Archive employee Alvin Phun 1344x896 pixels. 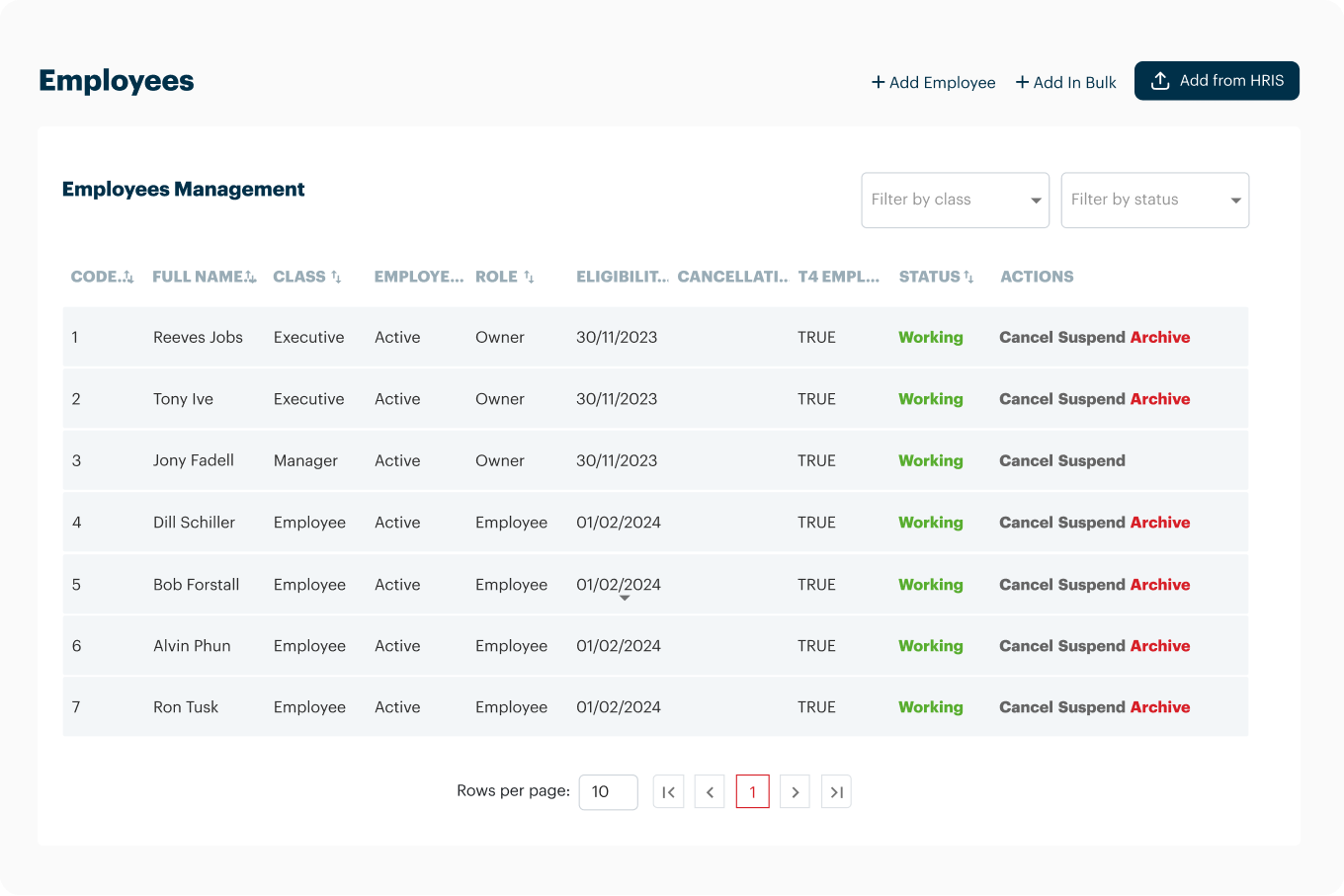tap(1160, 646)
